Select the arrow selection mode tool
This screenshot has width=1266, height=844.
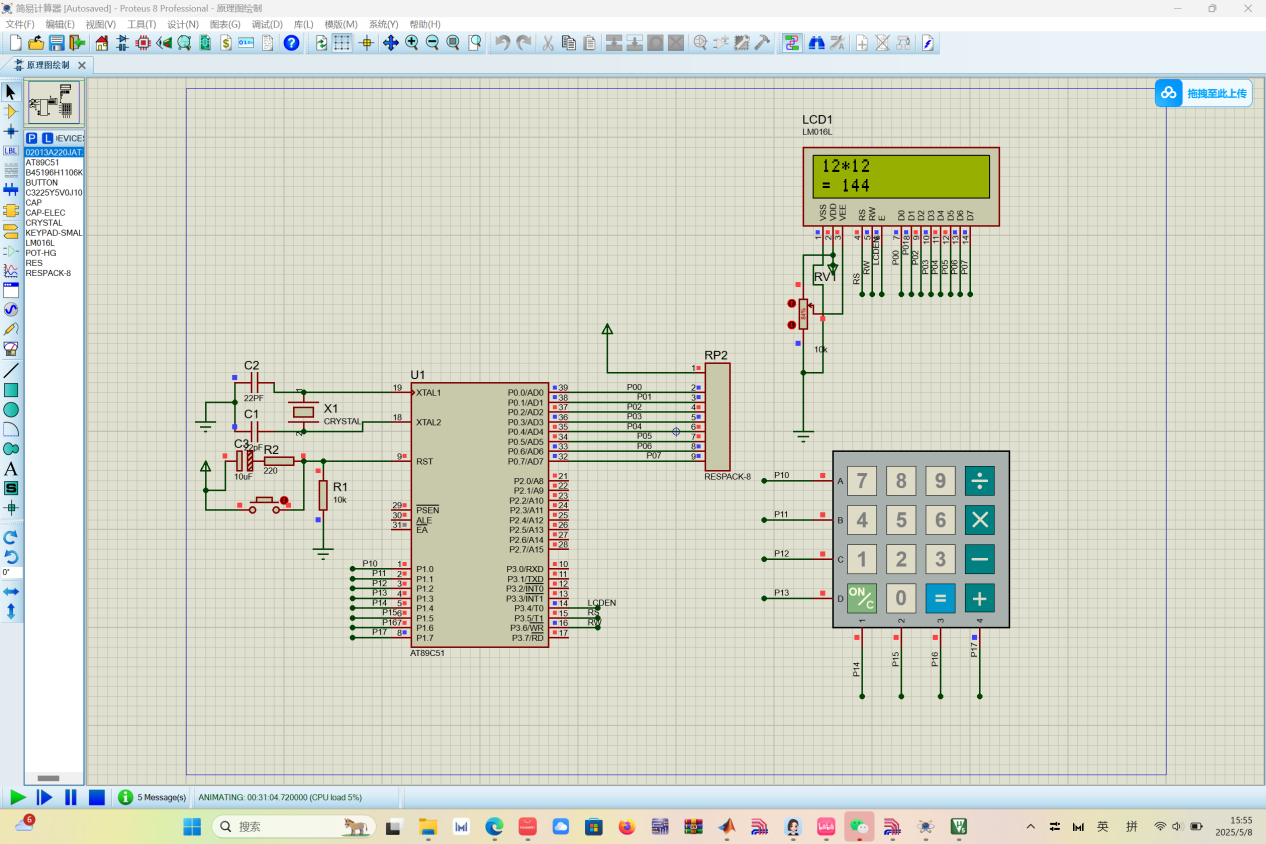point(11,92)
